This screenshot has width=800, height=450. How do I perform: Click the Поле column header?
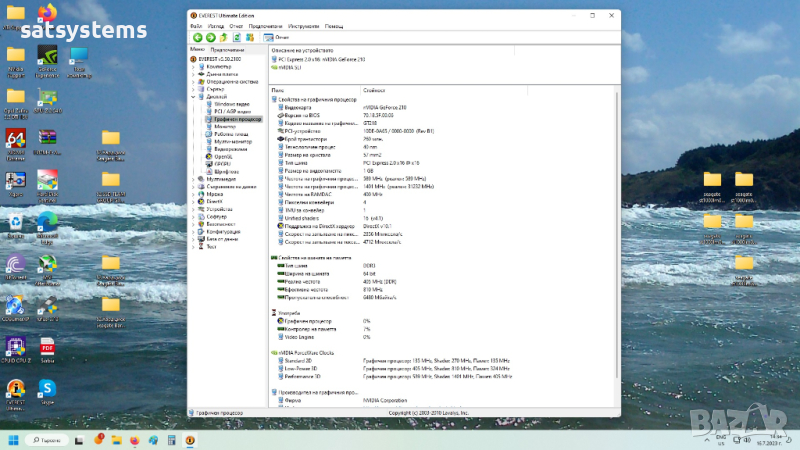[278, 89]
